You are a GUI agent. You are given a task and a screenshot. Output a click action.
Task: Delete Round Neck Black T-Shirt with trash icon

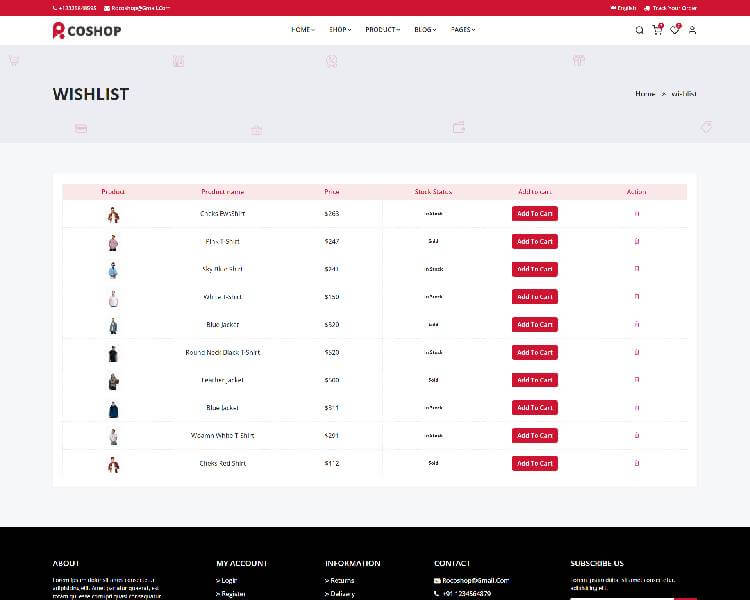click(x=637, y=352)
